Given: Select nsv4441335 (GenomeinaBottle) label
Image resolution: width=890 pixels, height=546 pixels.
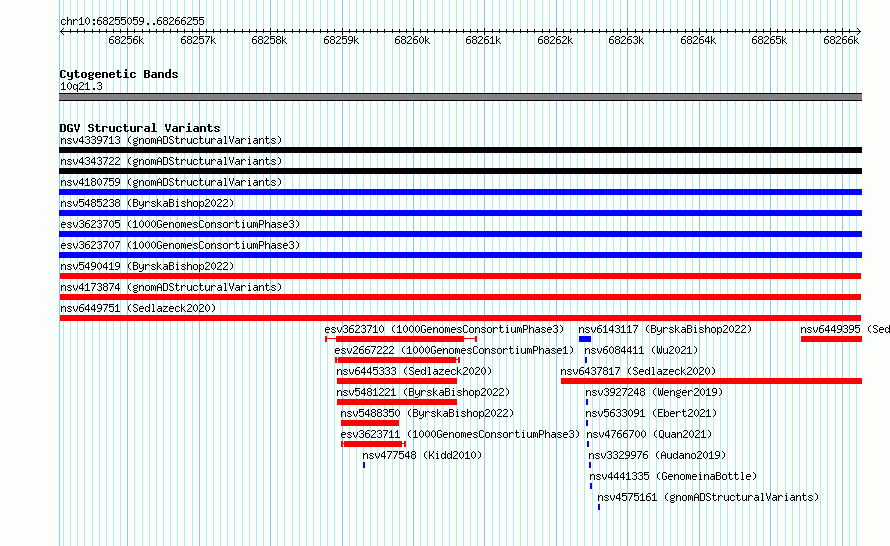Looking at the screenshot, I should pos(673,476).
